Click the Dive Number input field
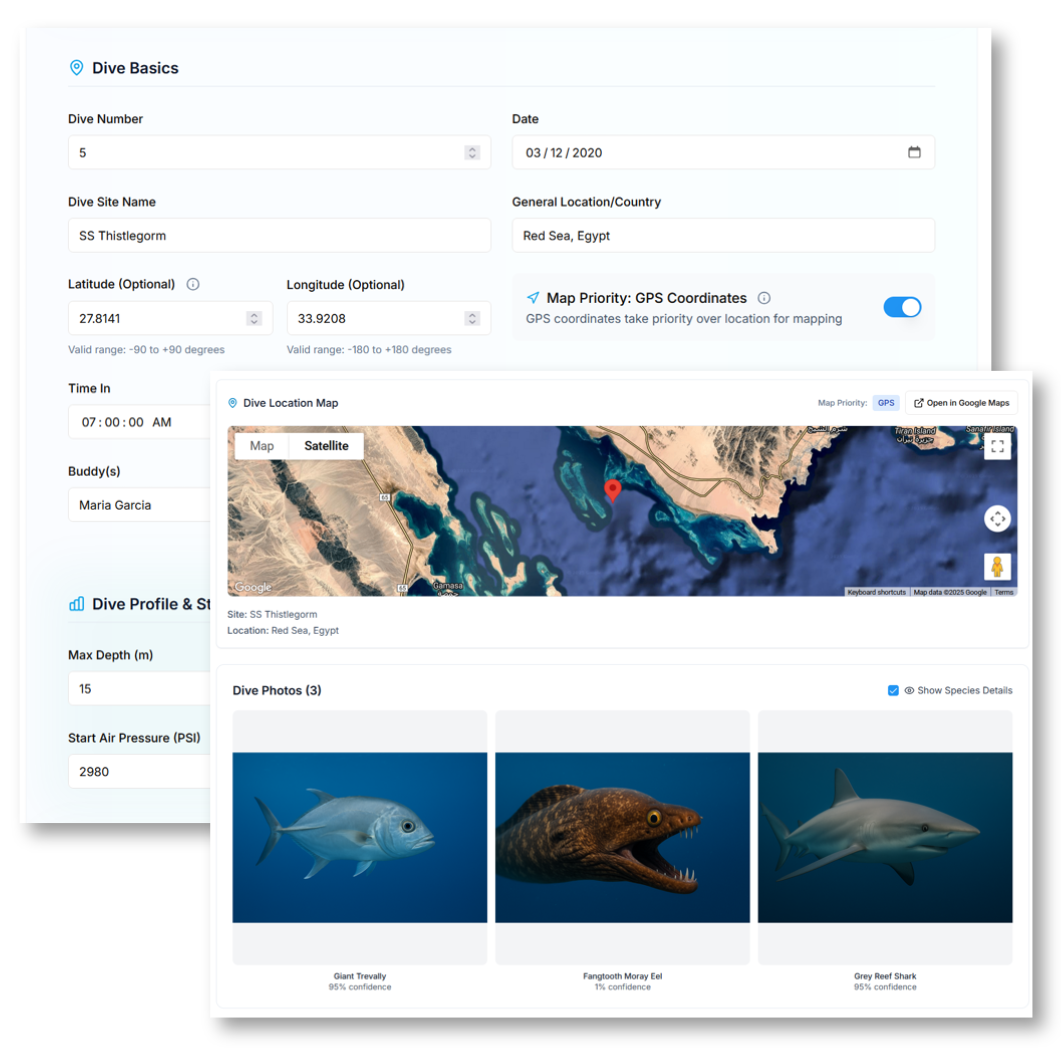This screenshot has height=1063, width=1061. 279,153
